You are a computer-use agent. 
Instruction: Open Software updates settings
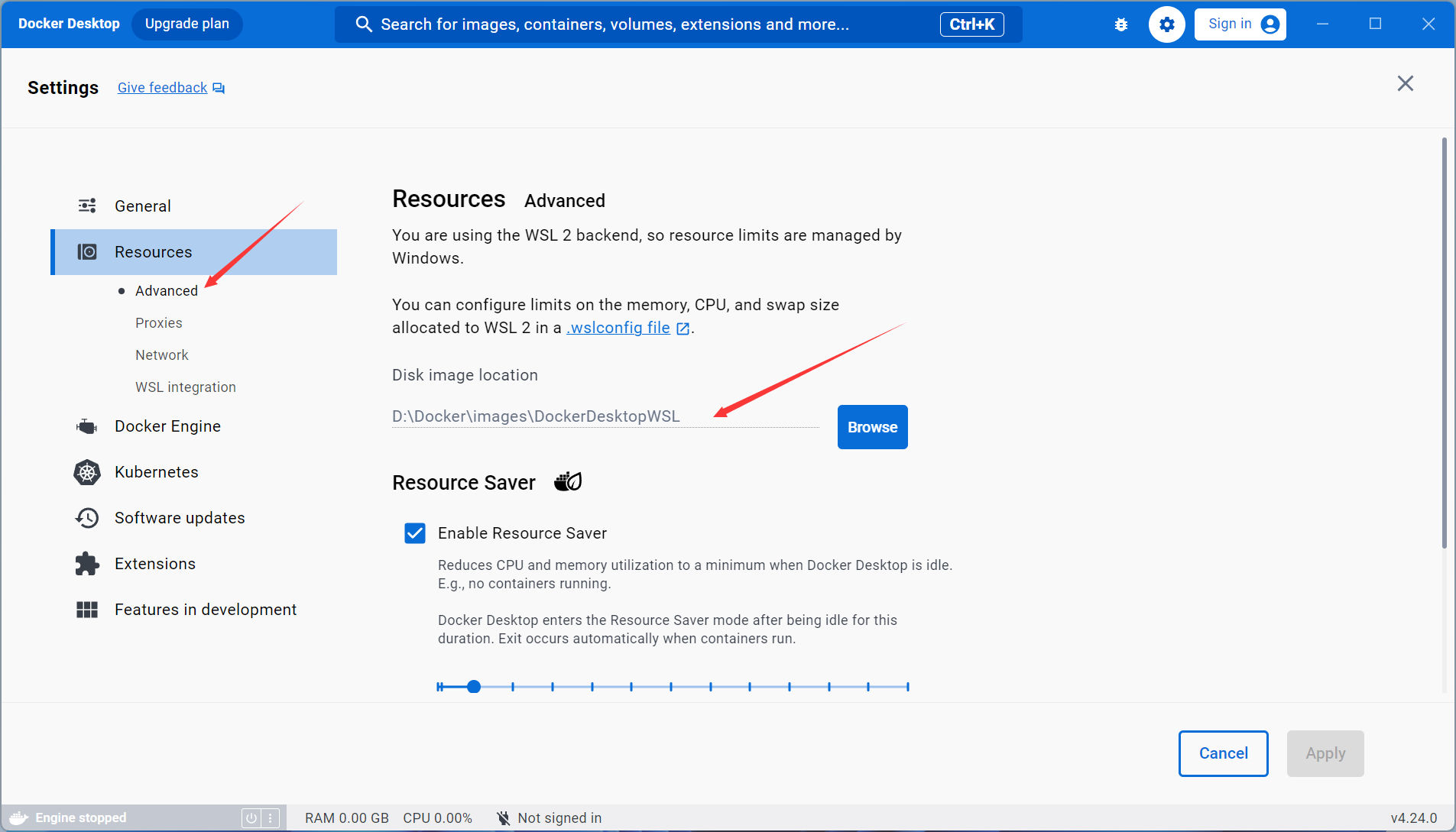(193, 518)
